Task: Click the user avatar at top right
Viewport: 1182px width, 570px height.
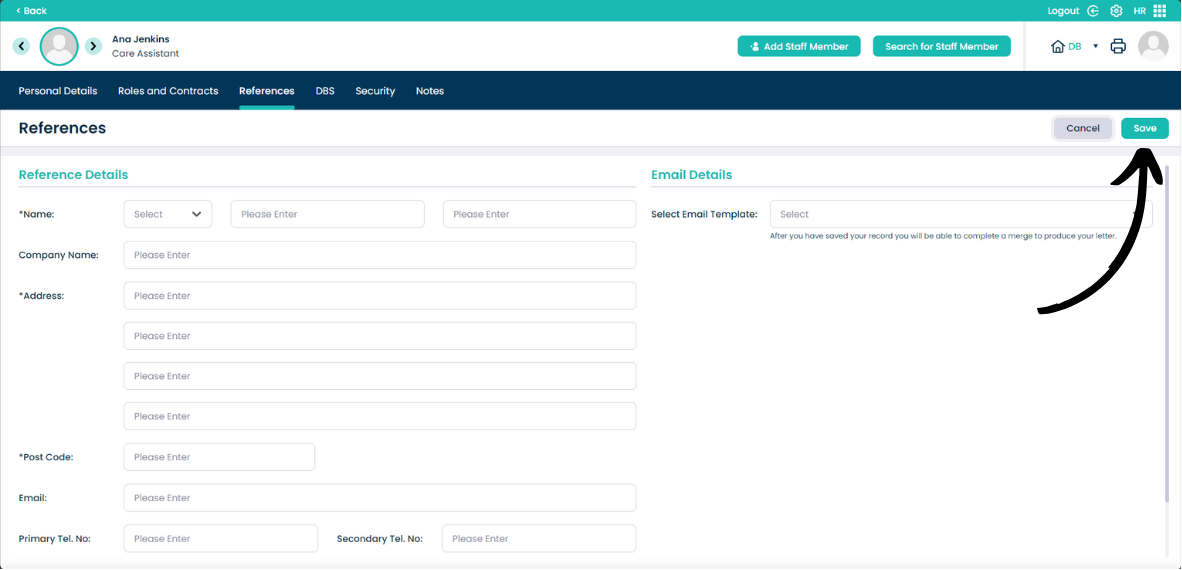Action: tap(1153, 46)
